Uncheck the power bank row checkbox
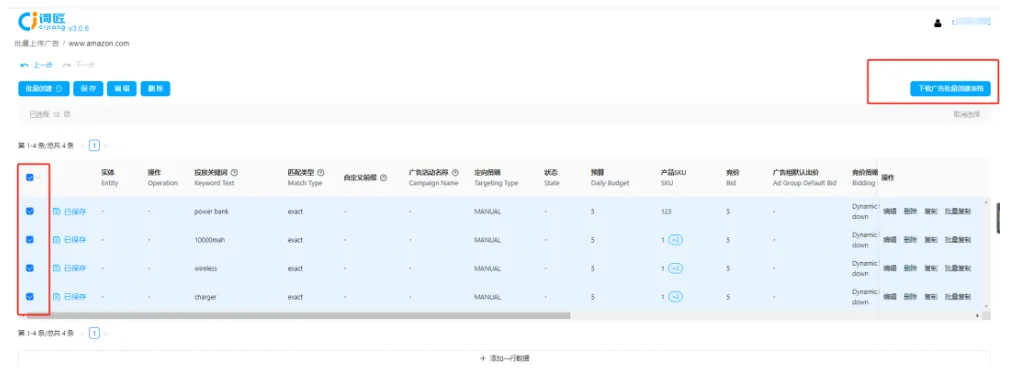Image resolution: width=1011 pixels, height=372 pixels. click(30, 211)
